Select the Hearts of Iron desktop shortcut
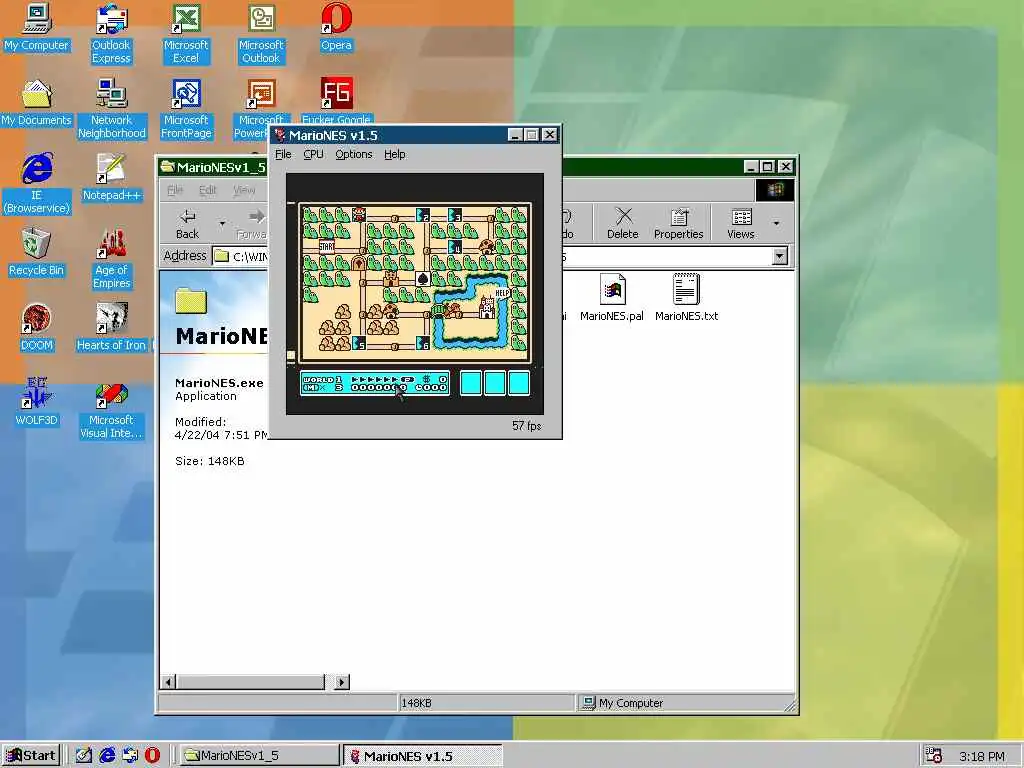The height and width of the screenshot is (768, 1024). 111,327
